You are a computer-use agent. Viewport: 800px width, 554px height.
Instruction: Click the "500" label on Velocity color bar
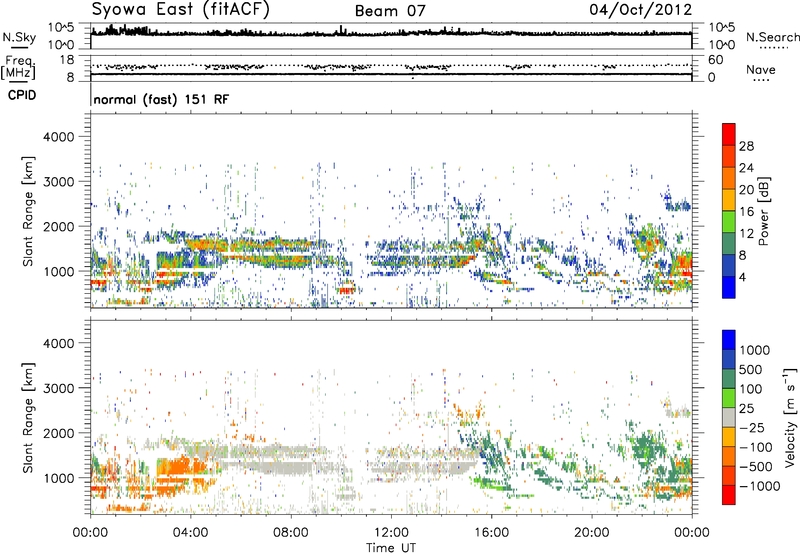click(x=751, y=369)
